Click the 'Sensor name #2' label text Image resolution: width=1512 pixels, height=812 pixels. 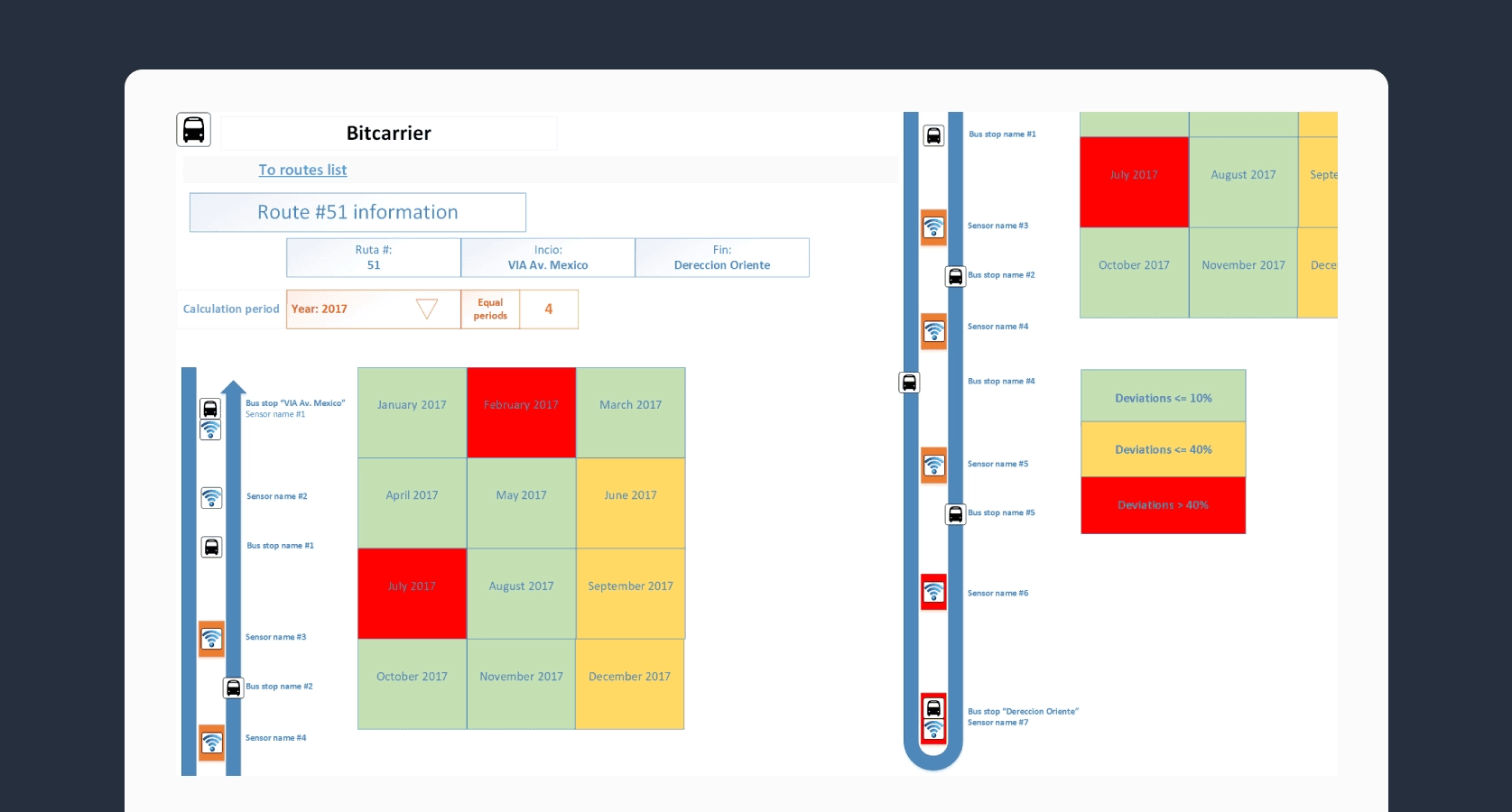pos(276,496)
